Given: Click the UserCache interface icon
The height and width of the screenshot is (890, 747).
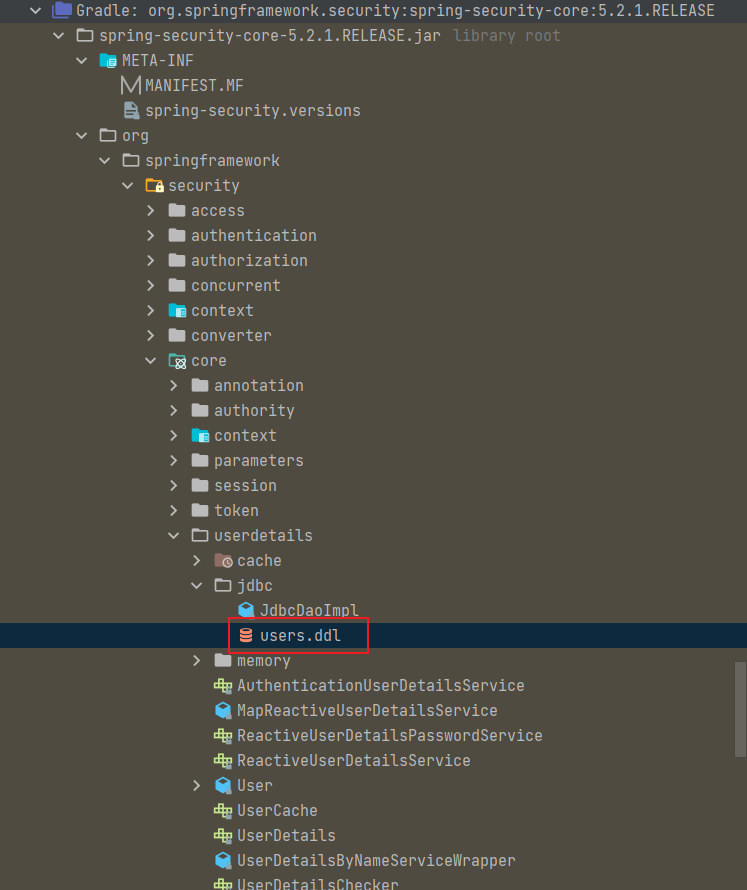Looking at the screenshot, I should pyautogui.click(x=223, y=811).
